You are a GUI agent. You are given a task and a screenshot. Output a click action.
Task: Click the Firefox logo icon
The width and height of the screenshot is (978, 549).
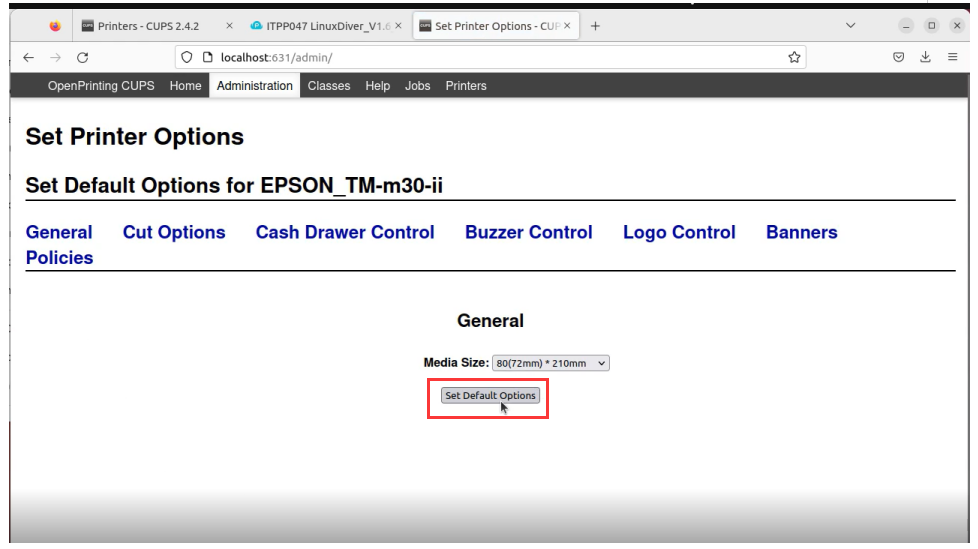[x=55, y=26]
